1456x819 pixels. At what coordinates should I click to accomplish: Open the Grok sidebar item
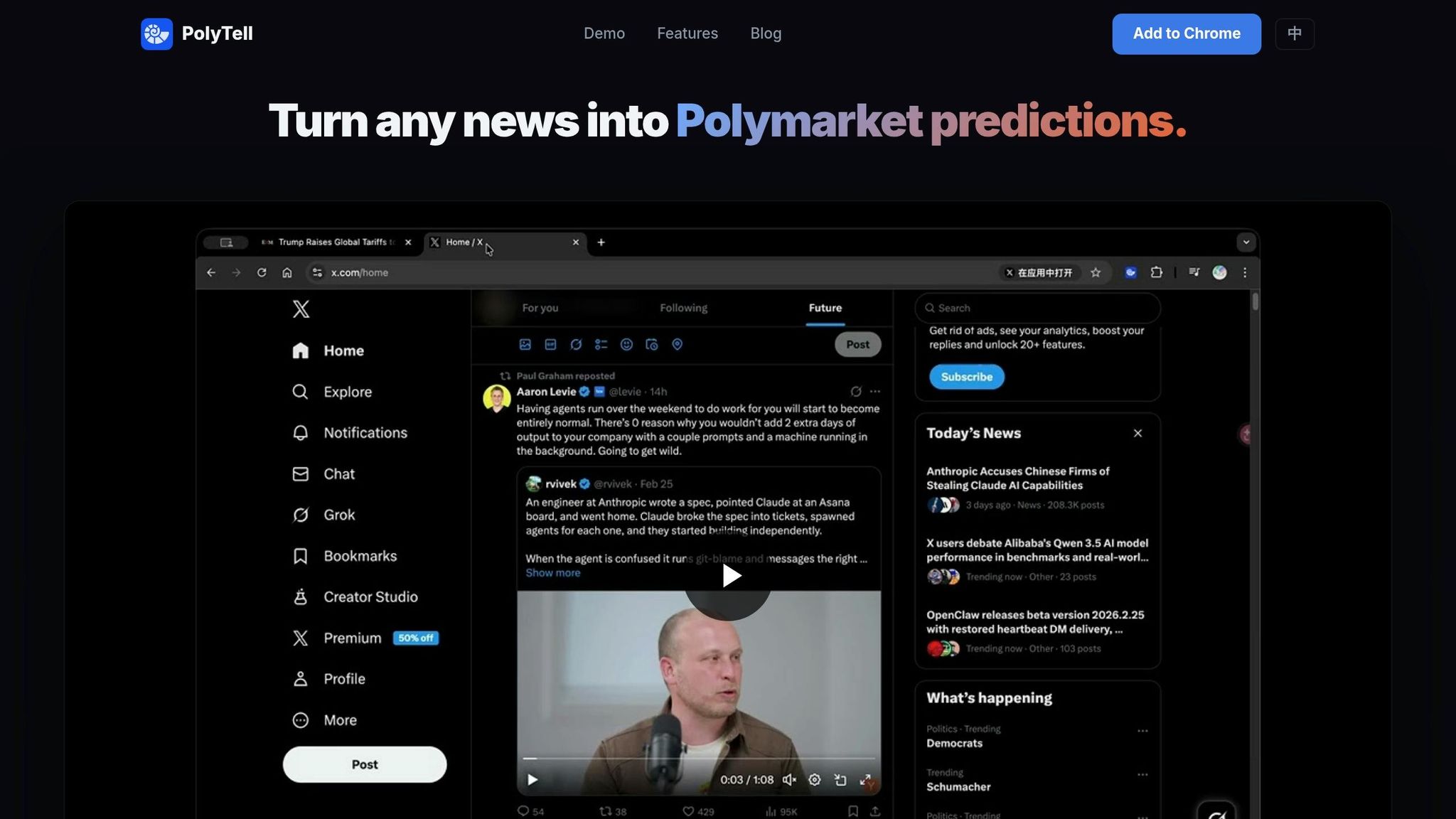click(339, 514)
